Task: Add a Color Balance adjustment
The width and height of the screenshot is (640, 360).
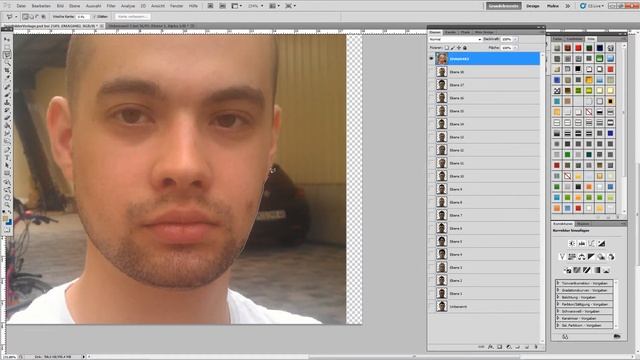Action: pyautogui.click(x=582, y=257)
